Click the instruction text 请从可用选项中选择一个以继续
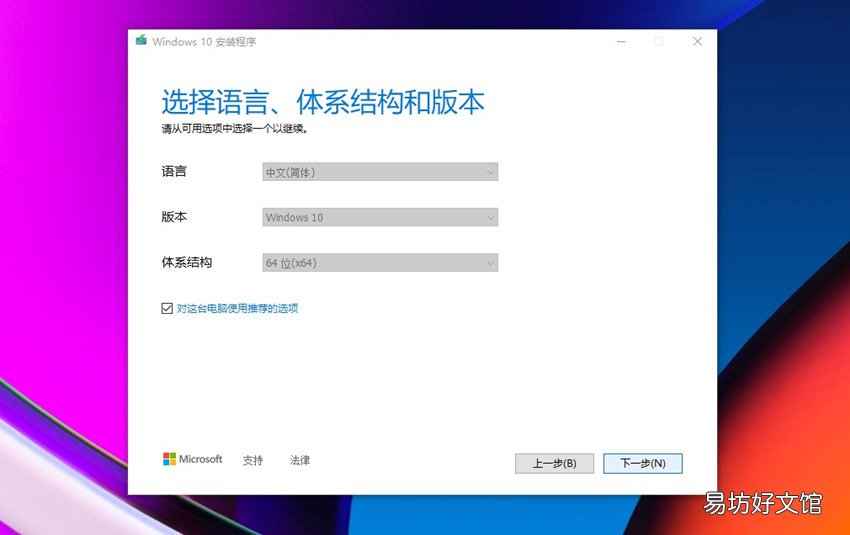This screenshot has width=850, height=535. pyautogui.click(x=235, y=129)
